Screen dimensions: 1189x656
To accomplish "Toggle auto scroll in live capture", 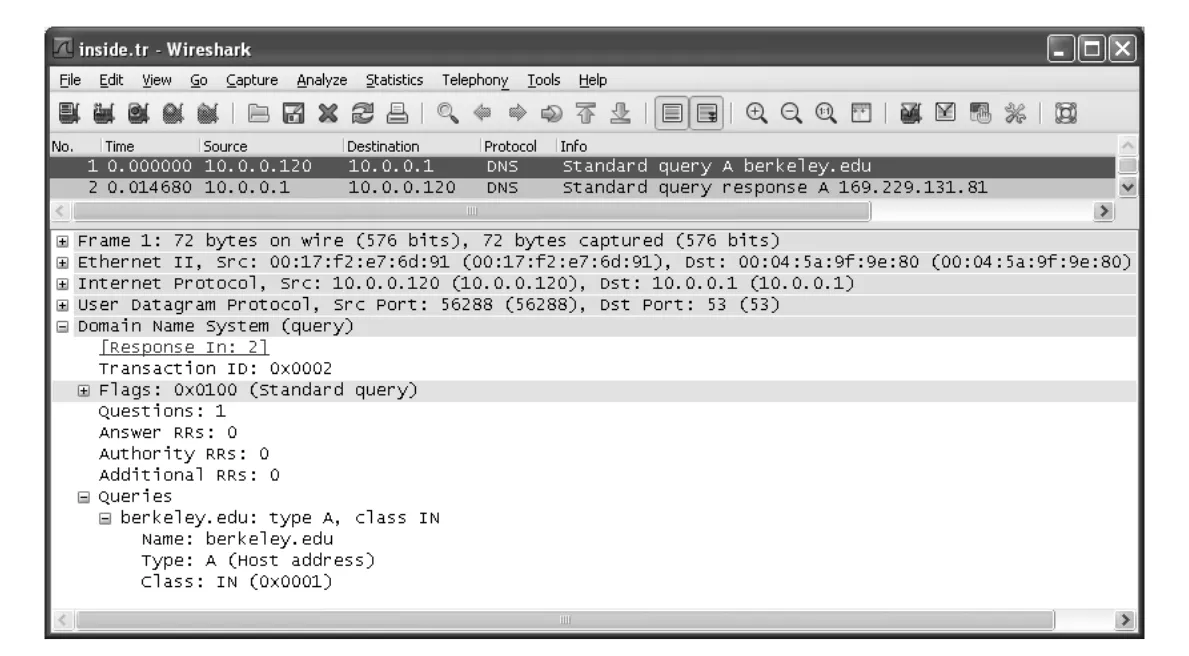I will (x=707, y=113).
